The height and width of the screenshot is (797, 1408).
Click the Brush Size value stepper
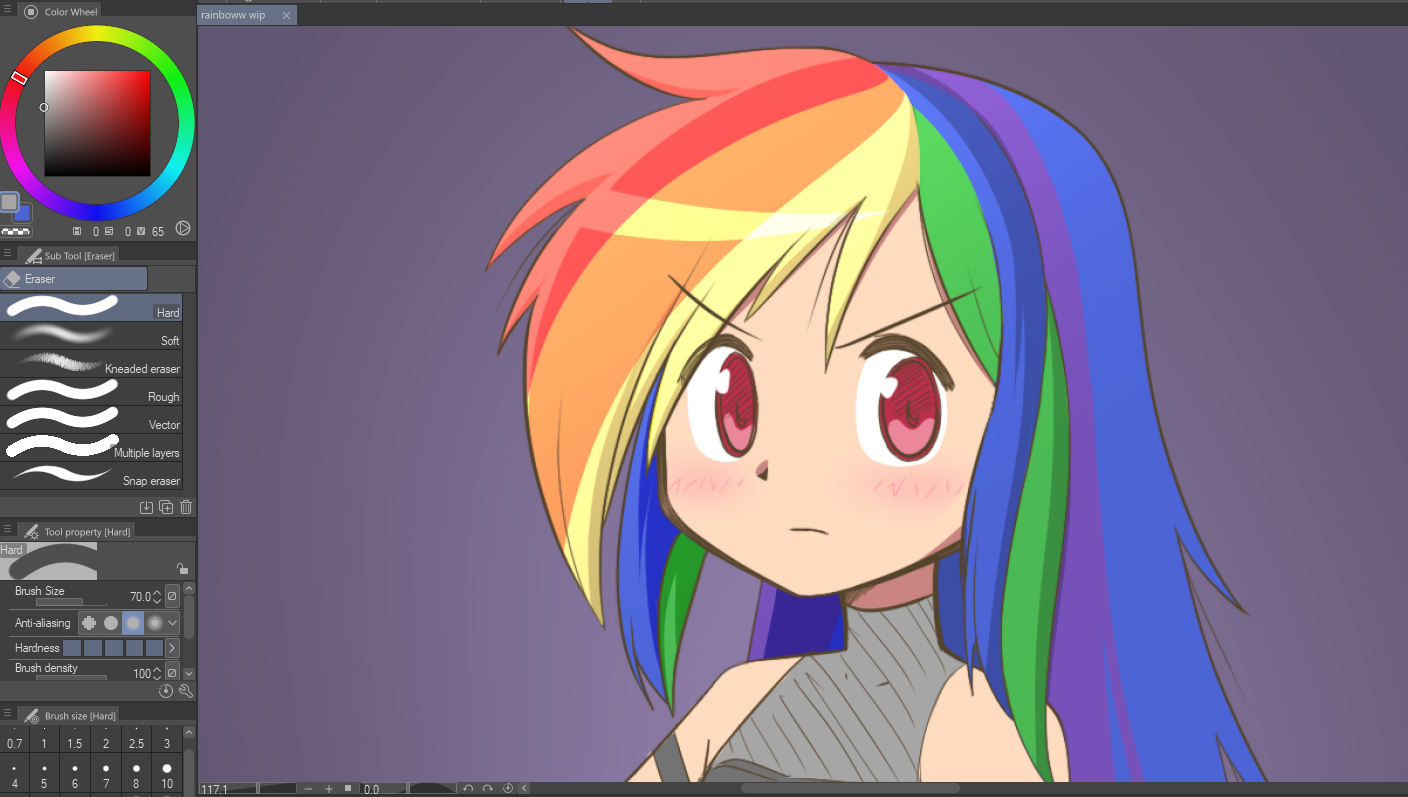(157, 597)
